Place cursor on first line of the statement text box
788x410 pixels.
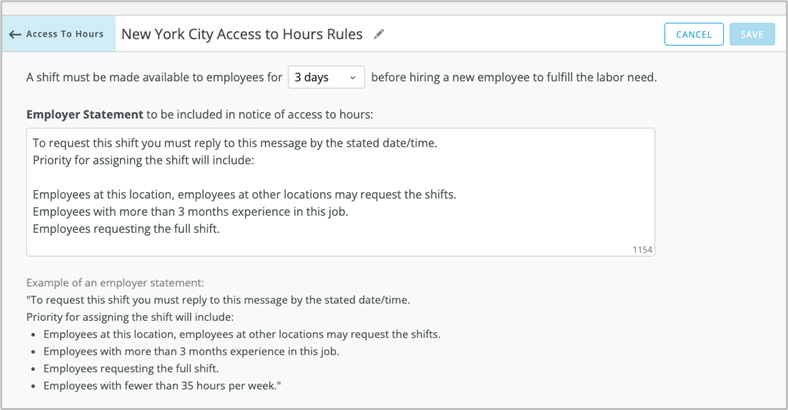[234, 143]
